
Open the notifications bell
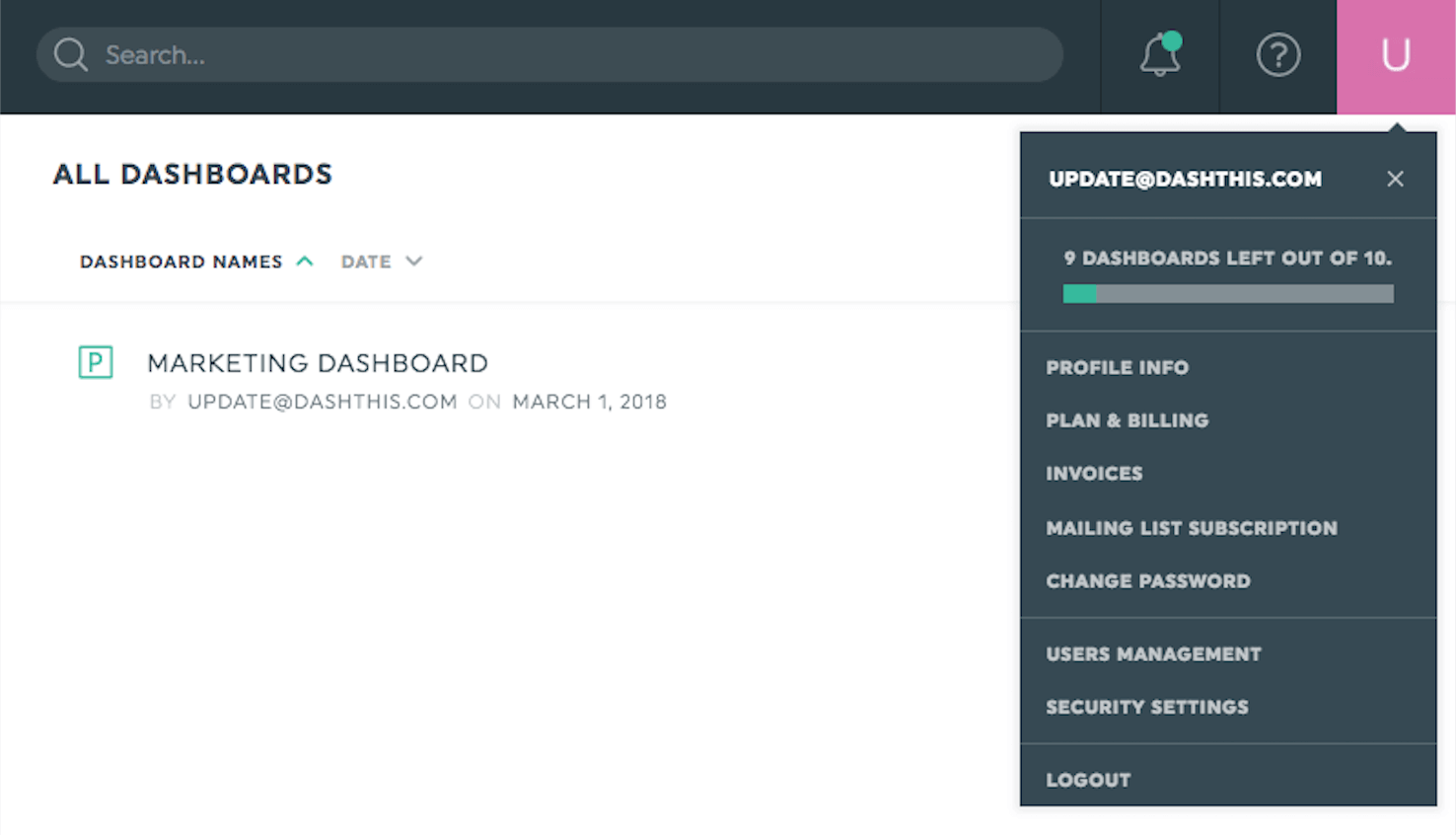pos(1160,55)
